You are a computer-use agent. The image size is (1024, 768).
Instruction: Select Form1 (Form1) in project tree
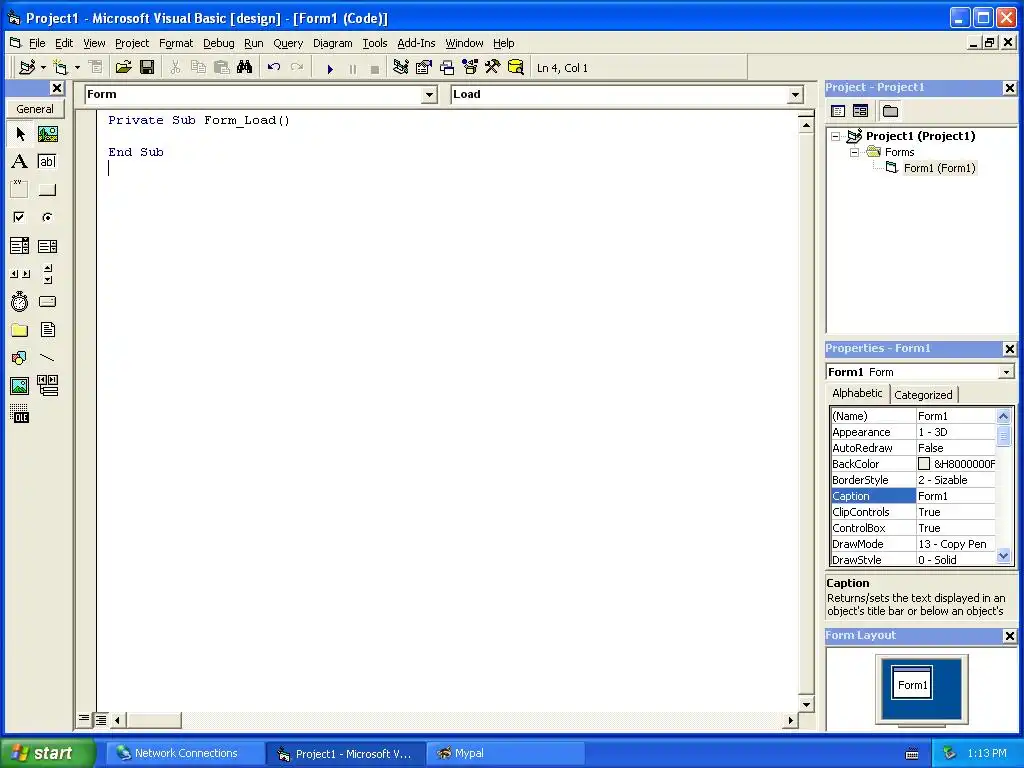939,168
